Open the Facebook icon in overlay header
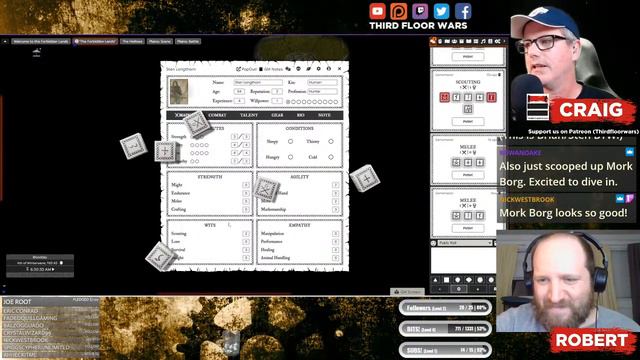 pyautogui.click(x=463, y=11)
